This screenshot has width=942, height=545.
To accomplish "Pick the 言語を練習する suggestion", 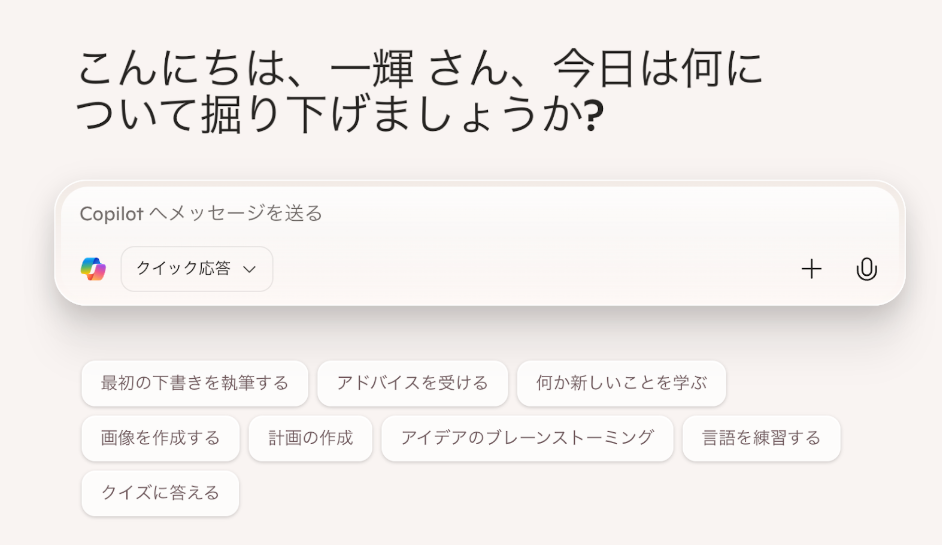I will point(761,438).
